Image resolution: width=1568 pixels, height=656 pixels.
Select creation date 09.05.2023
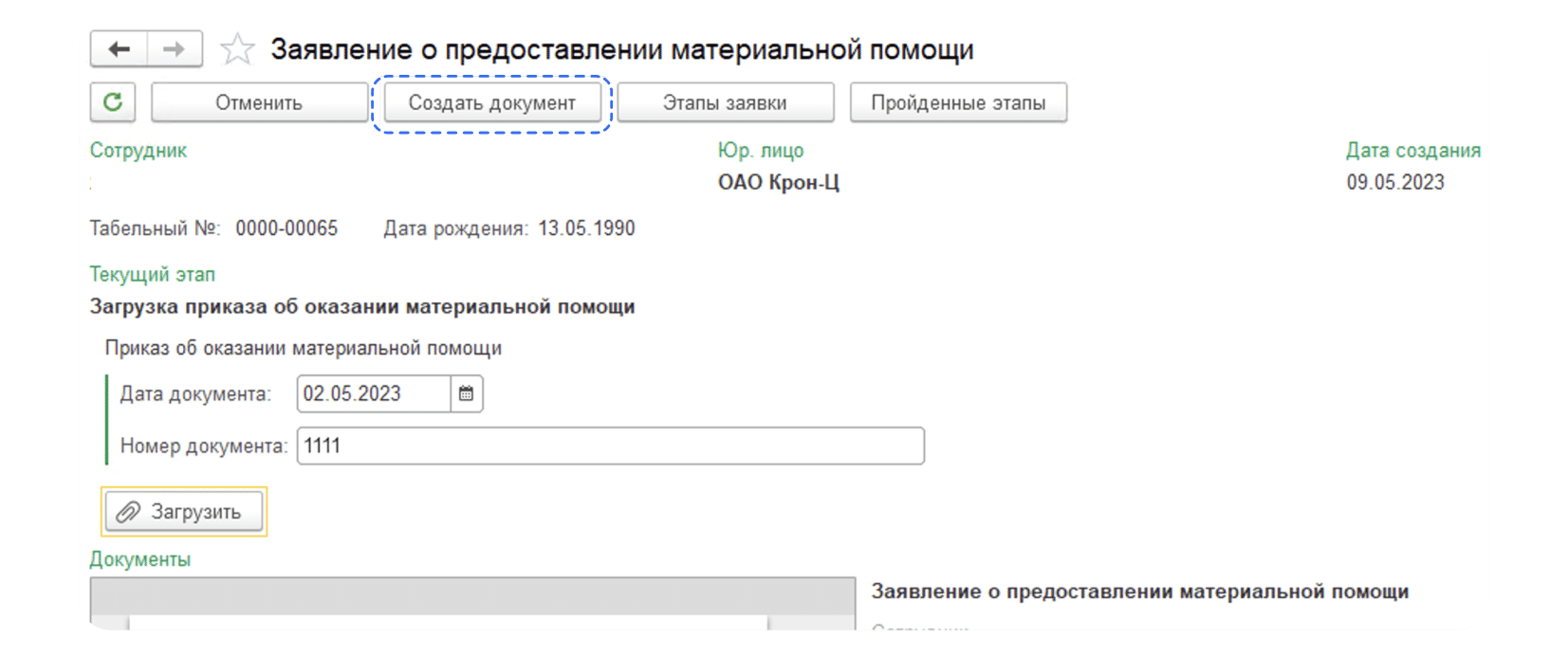[1395, 182]
